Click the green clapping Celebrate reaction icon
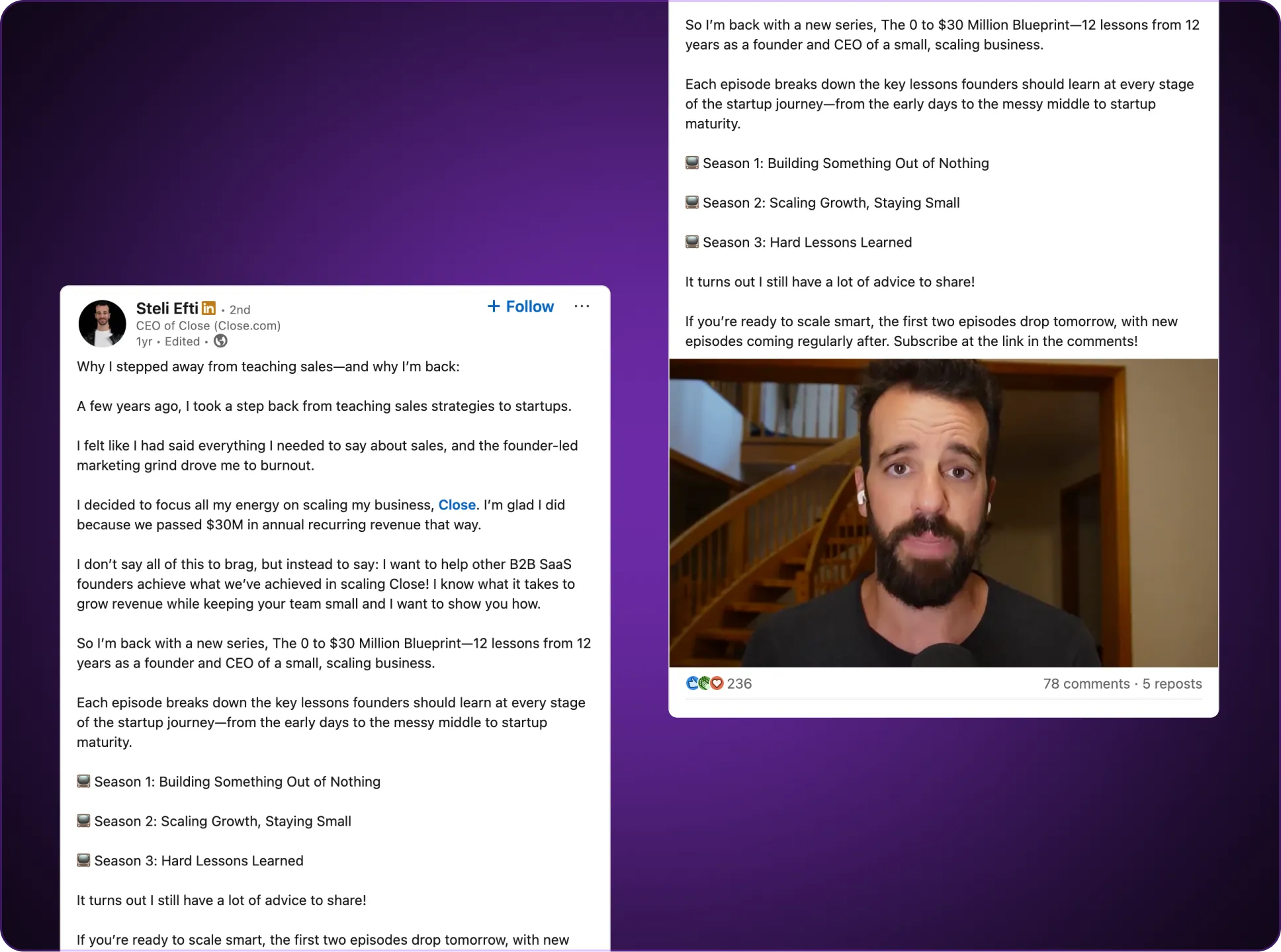The height and width of the screenshot is (952, 1281). 704,683
